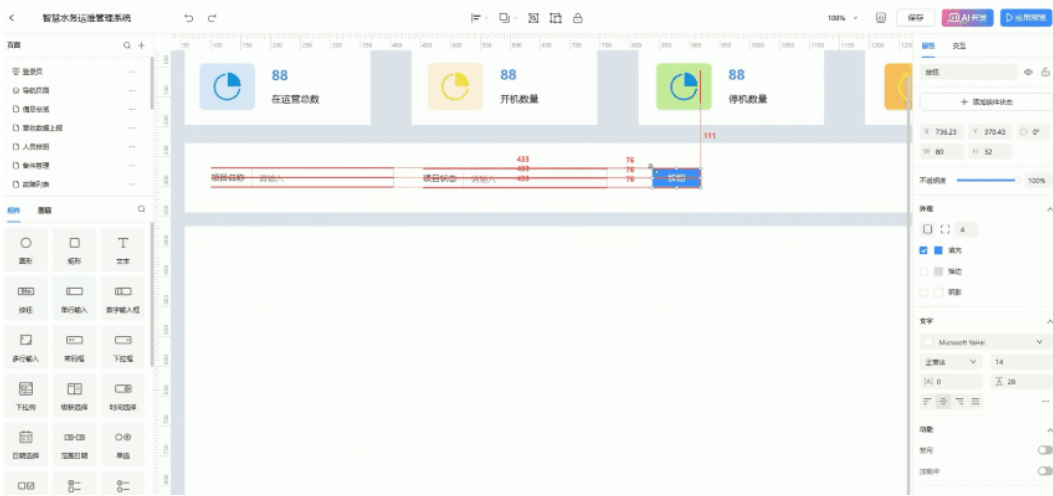
Task: Turn on the 加载中 loading switch
Action: pyautogui.click(x=1045, y=470)
